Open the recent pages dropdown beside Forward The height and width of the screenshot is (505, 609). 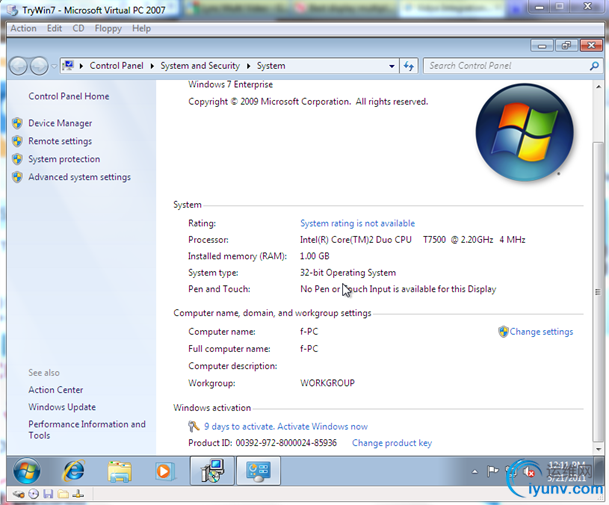click(54, 66)
